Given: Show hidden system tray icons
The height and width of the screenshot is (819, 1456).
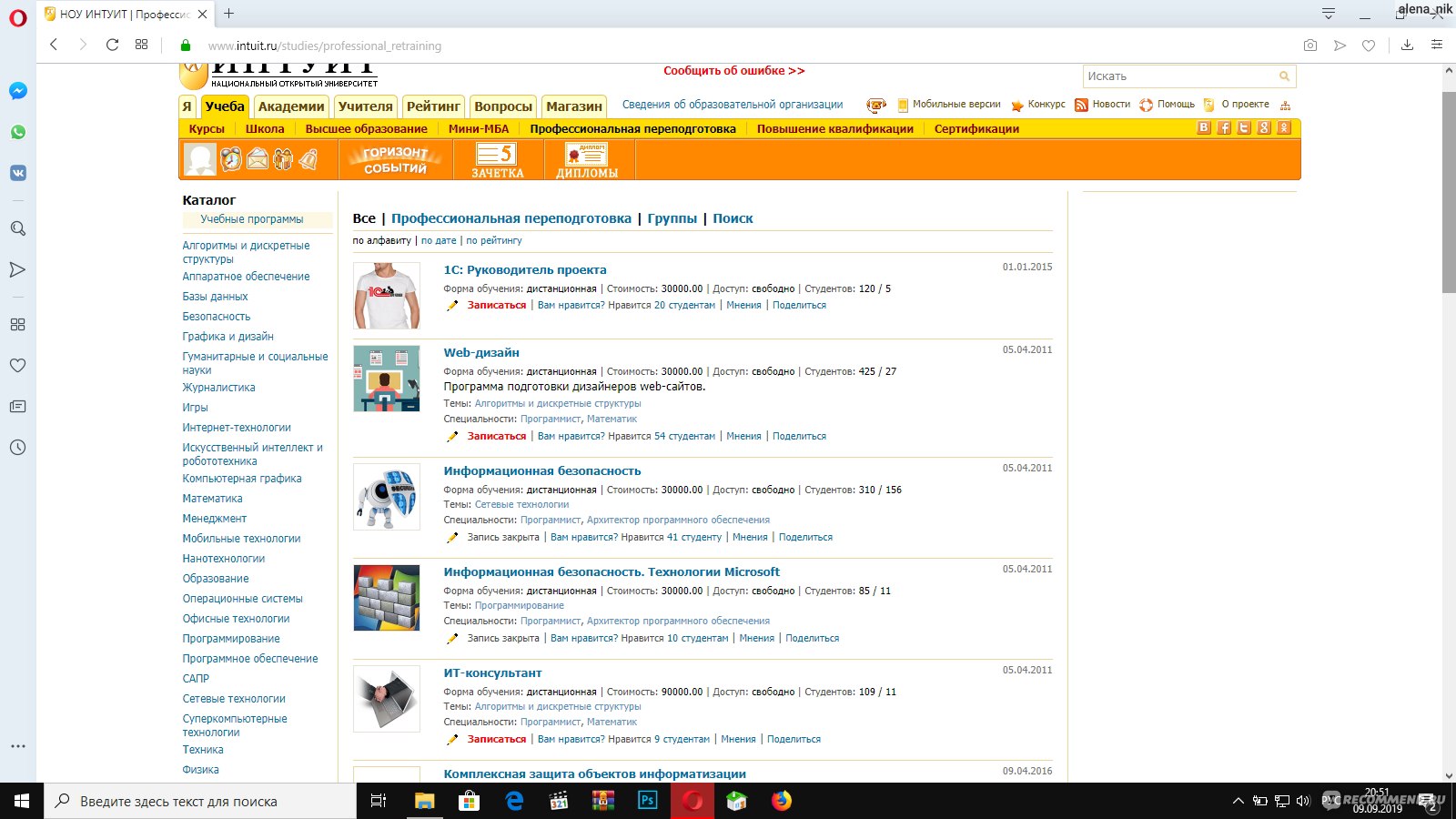Looking at the screenshot, I should [1238, 801].
